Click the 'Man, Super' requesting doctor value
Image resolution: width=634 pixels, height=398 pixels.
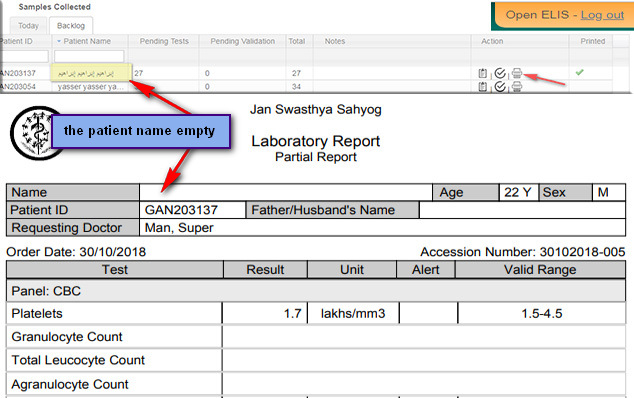[x=179, y=228]
